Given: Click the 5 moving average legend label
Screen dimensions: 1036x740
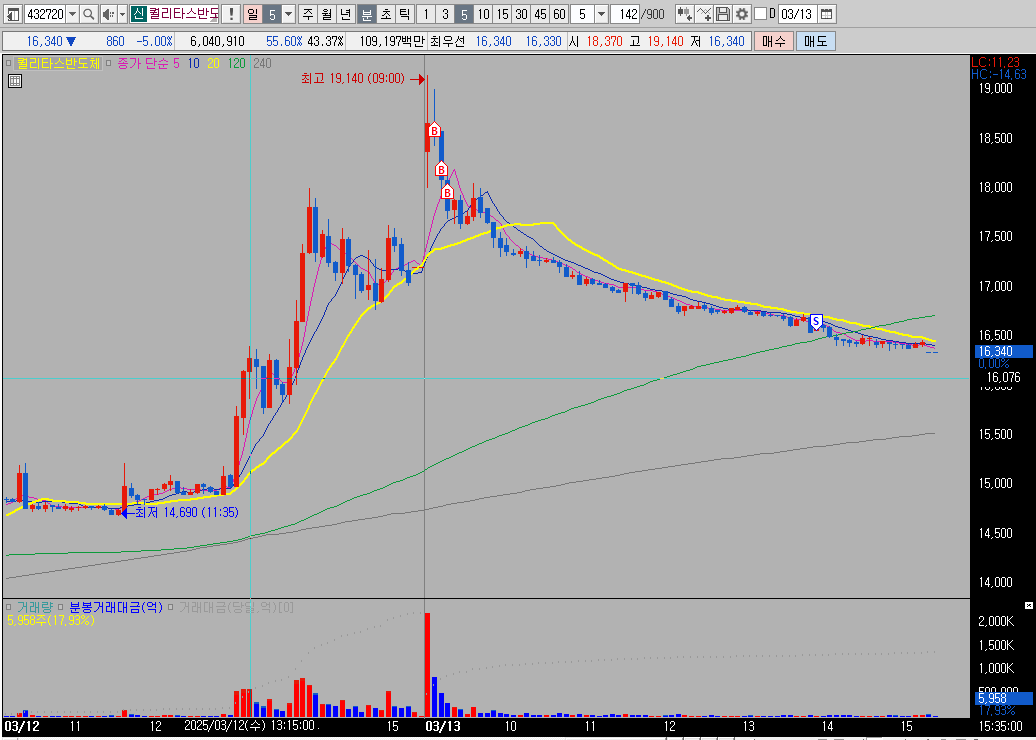Looking at the screenshot, I should coord(176,63).
